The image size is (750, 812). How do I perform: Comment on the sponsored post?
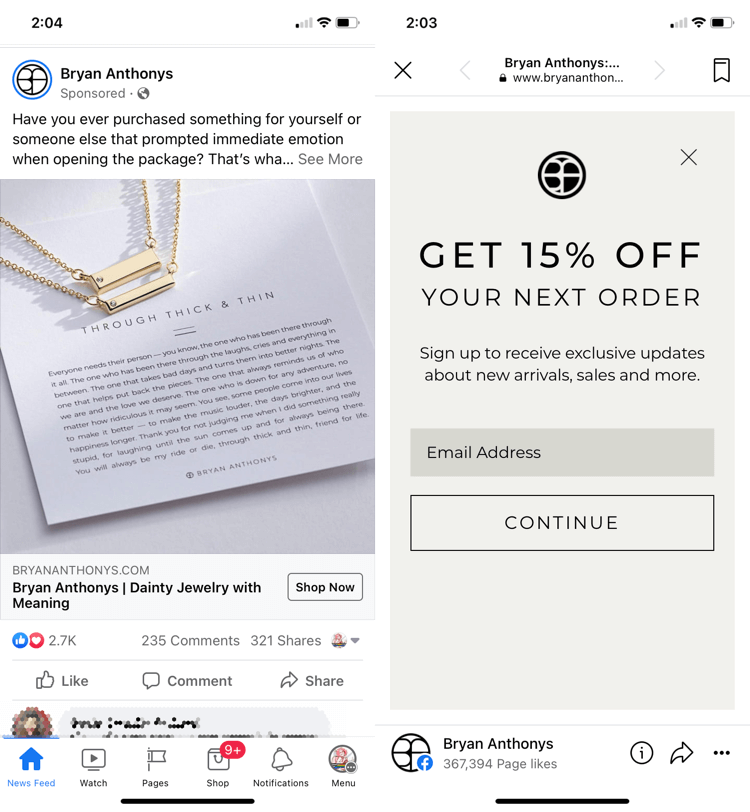pyautogui.click(x=187, y=680)
